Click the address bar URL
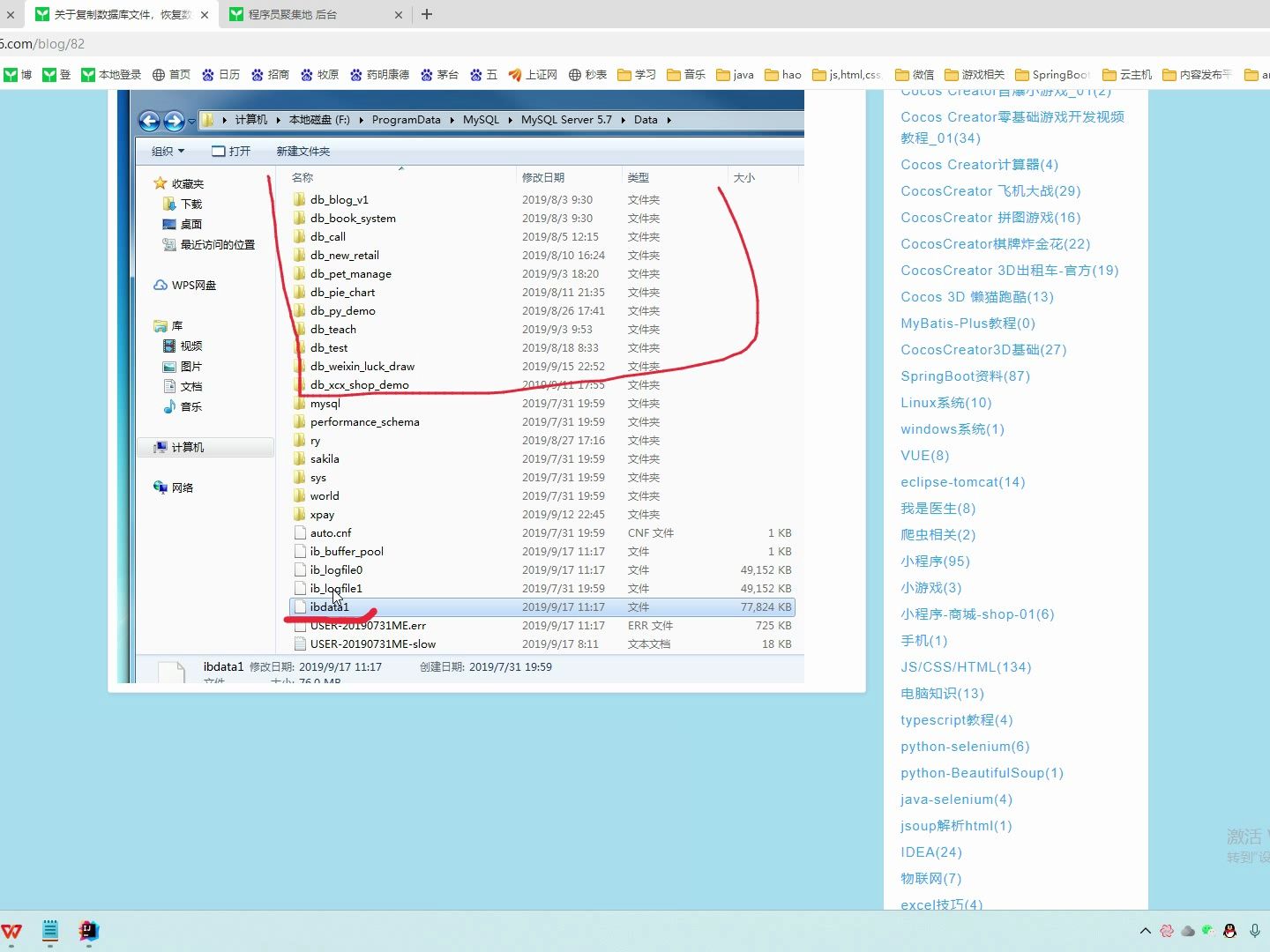The image size is (1270, 952). (x=42, y=43)
